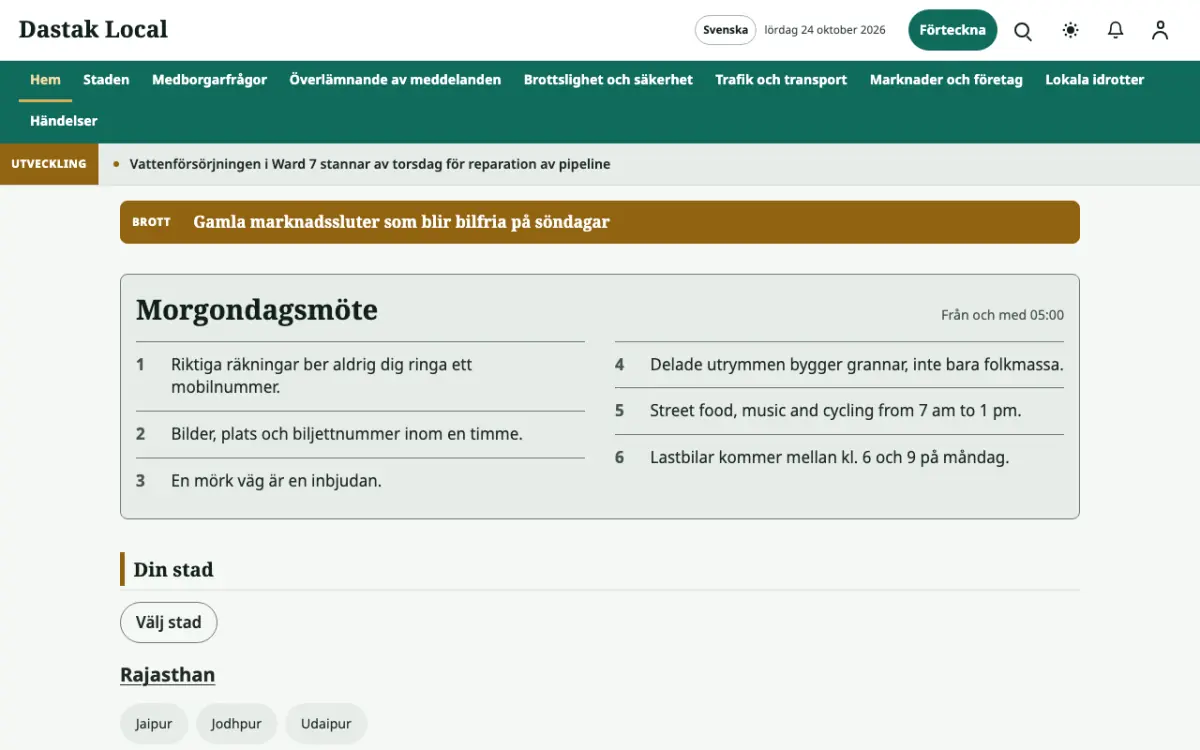Open briefing item 1 about riktiga räkningar
The image size is (1200, 750).
click(x=360, y=376)
